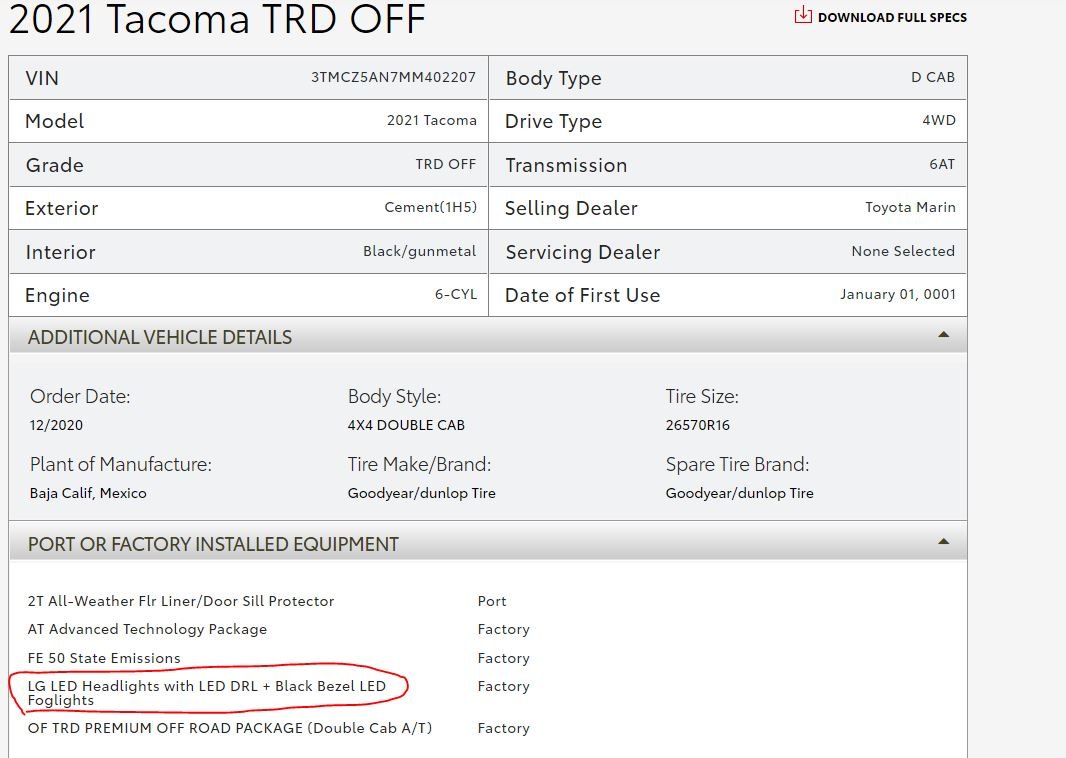Click the PORT OR FACTORY INSTALLED EQUIPMENT header
The height and width of the screenshot is (758, 1066).
tap(213, 544)
